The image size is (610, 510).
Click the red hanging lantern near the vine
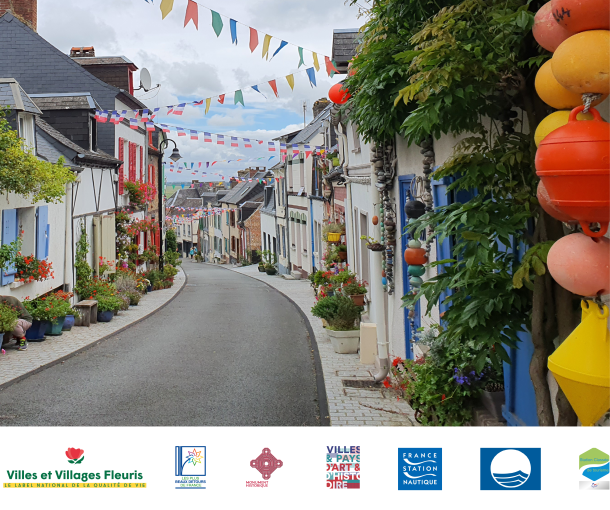point(338,94)
